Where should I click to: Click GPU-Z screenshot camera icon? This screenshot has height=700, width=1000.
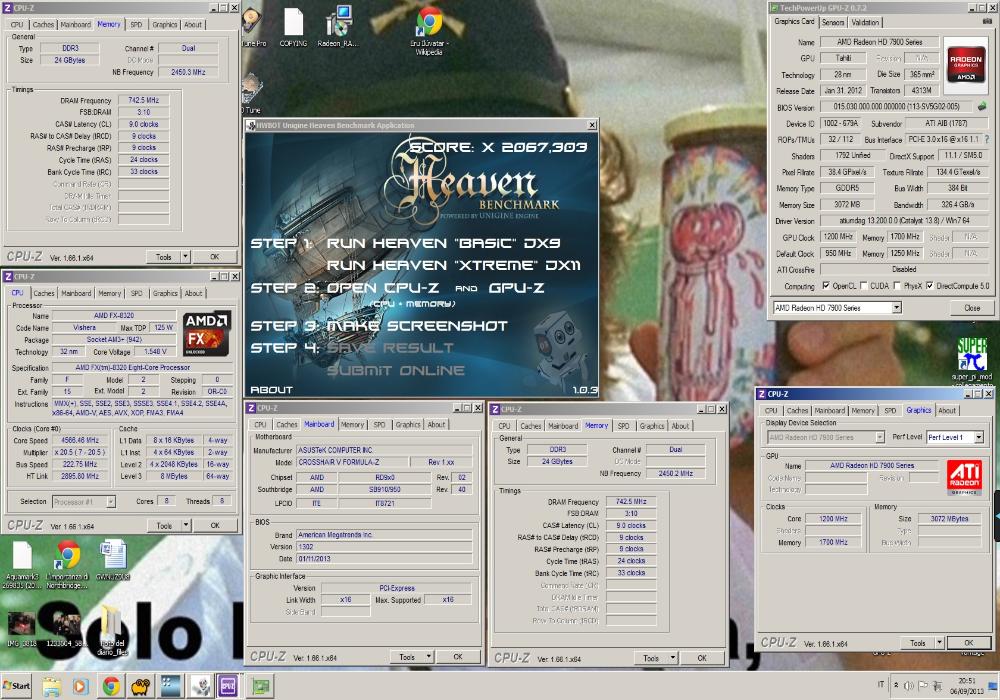point(987,22)
